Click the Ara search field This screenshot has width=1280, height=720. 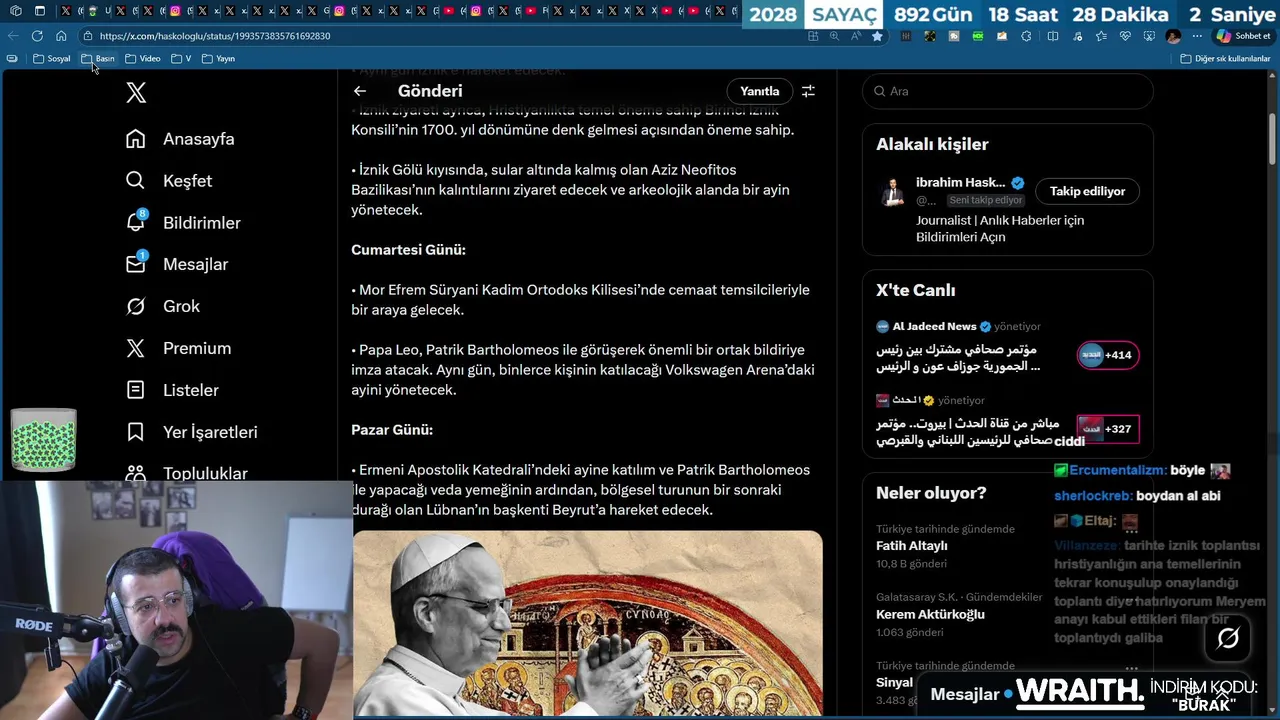pos(1008,91)
